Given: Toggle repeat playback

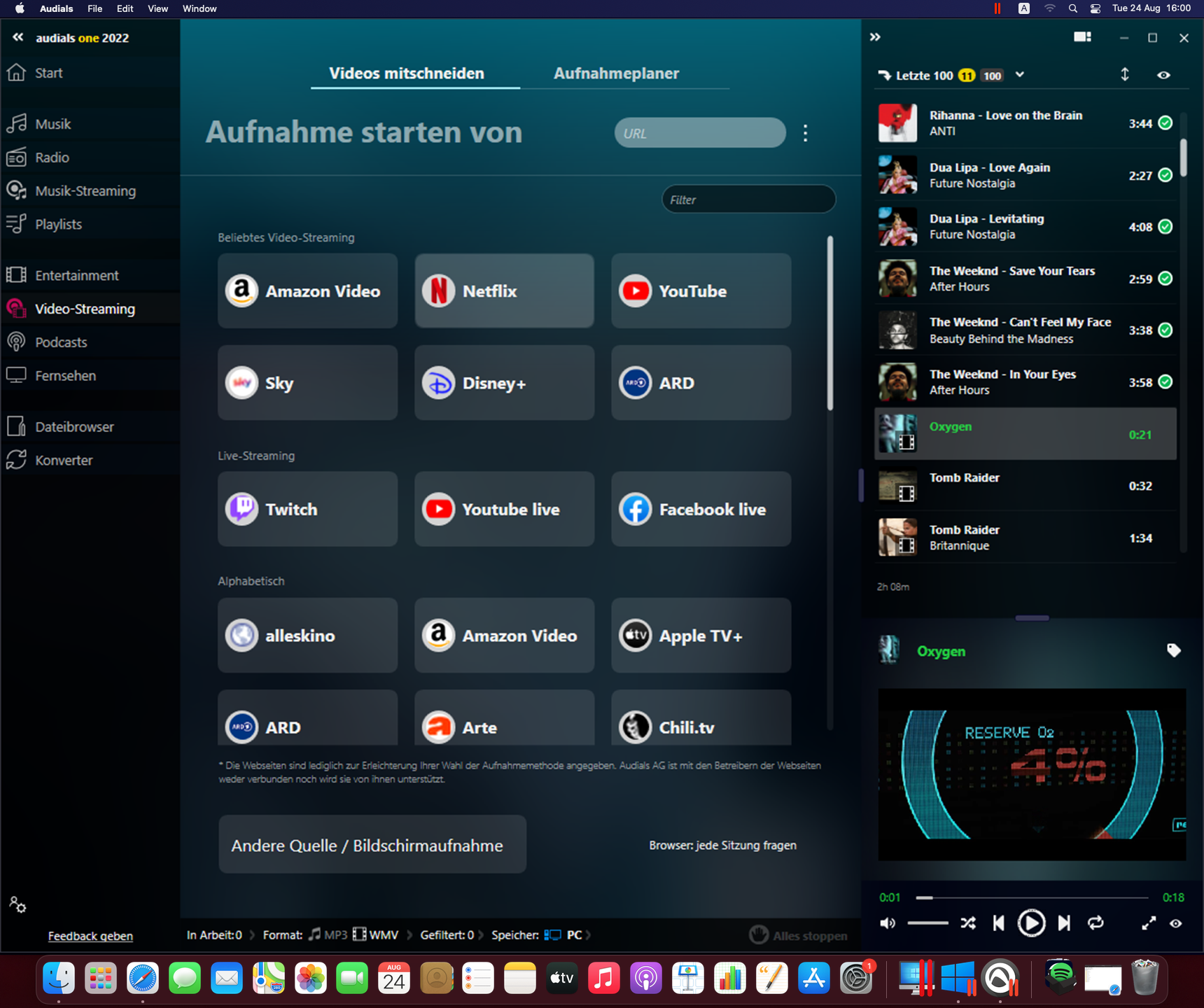Looking at the screenshot, I should pos(1095,923).
